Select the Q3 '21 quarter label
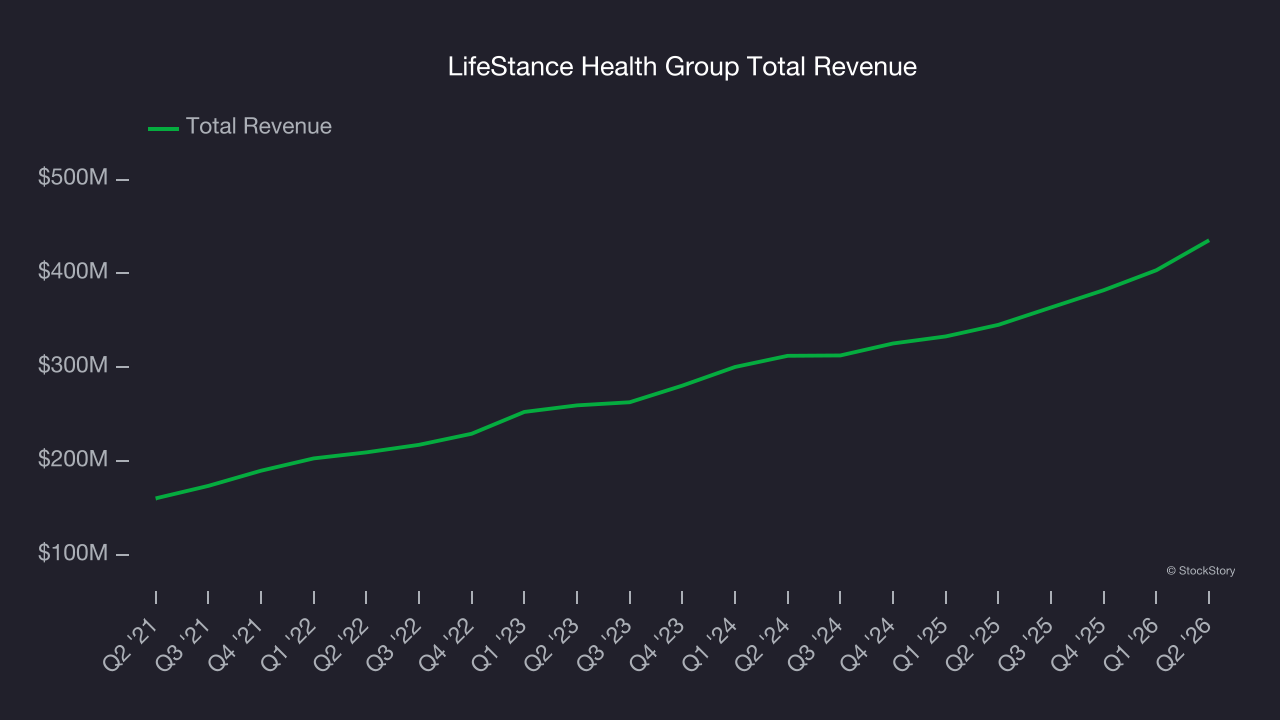1280x720 pixels. pyautogui.click(x=184, y=643)
